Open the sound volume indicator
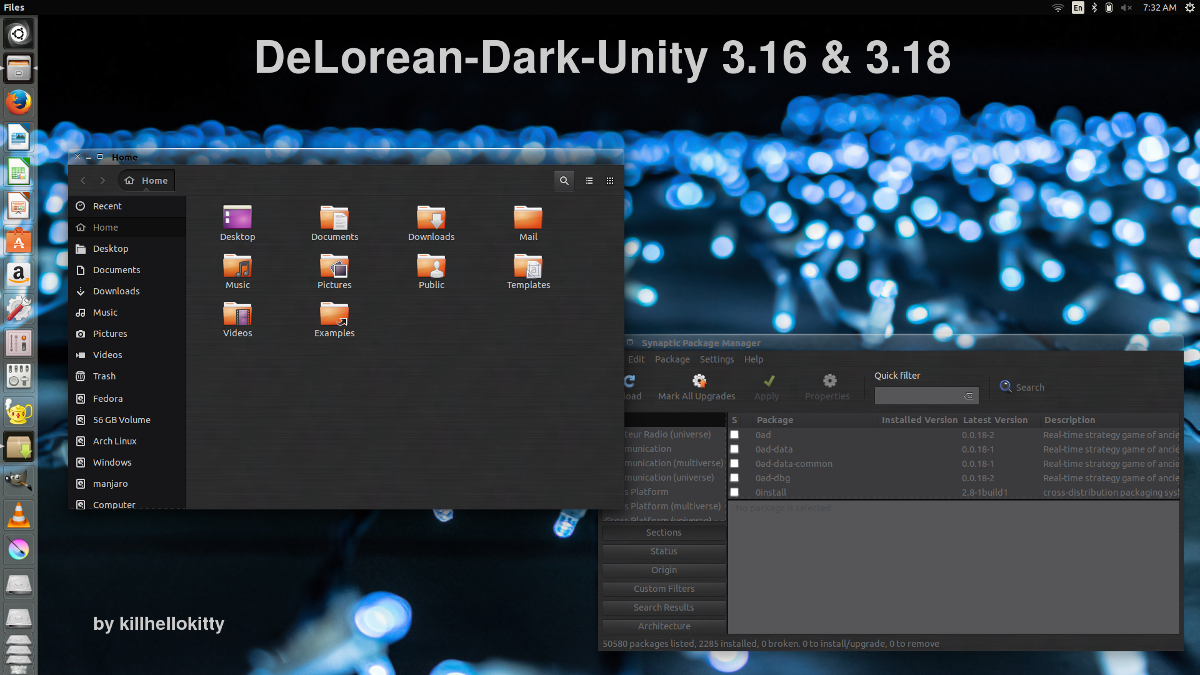The image size is (1200, 675). [1128, 7]
